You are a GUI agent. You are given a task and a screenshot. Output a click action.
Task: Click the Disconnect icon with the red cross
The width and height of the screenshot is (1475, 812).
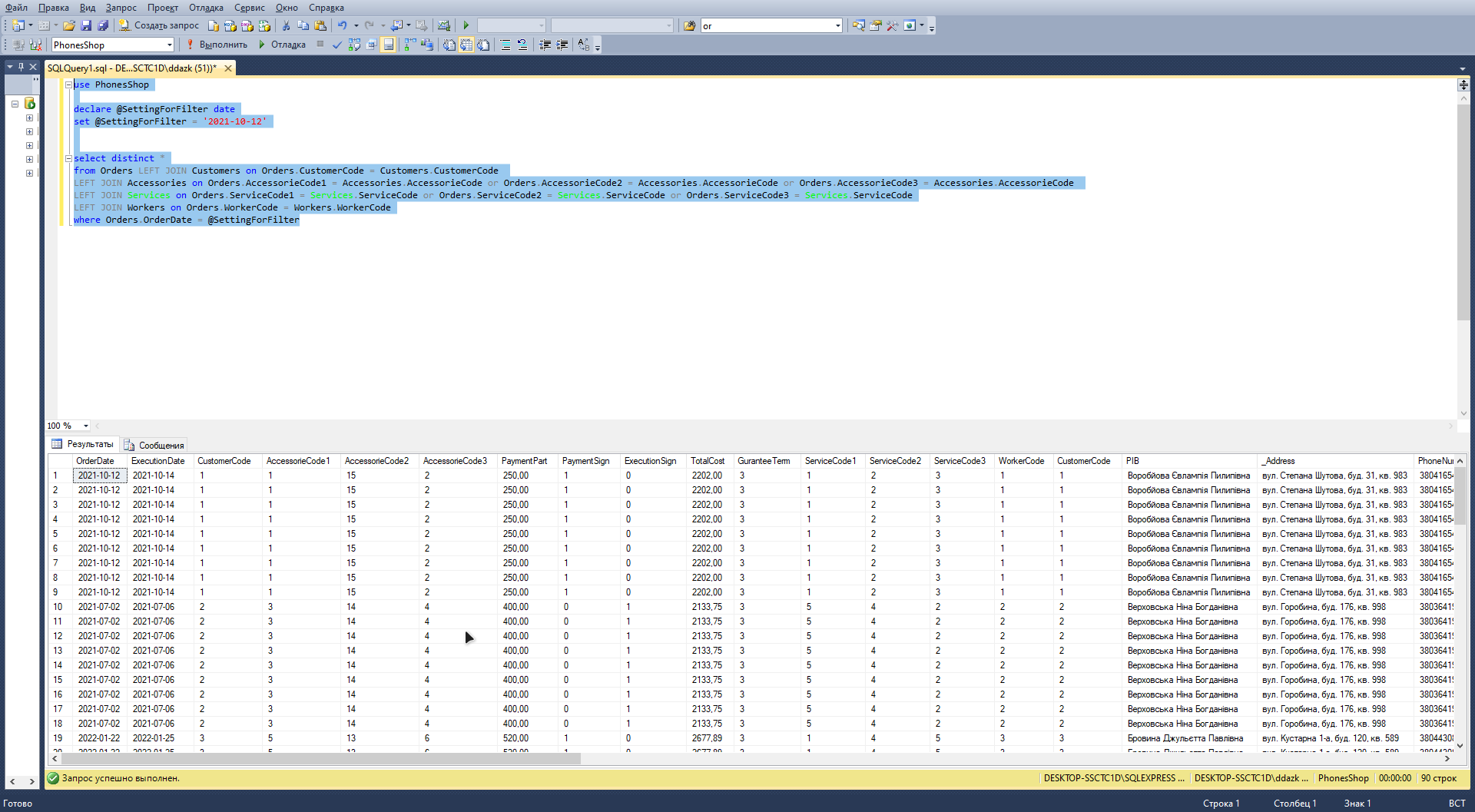[x=35, y=45]
